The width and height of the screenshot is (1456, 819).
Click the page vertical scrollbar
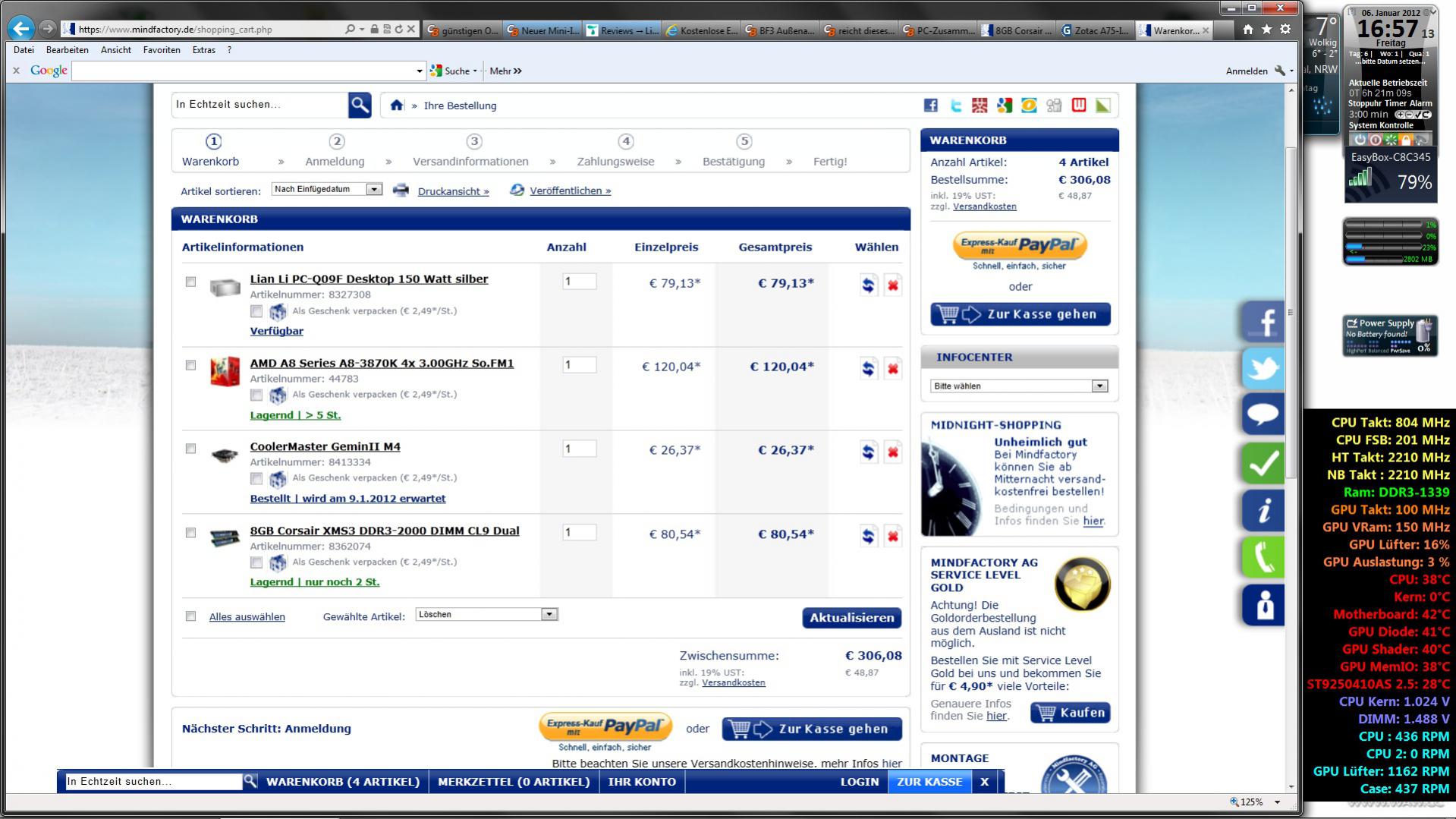(x=1291, y=439)
